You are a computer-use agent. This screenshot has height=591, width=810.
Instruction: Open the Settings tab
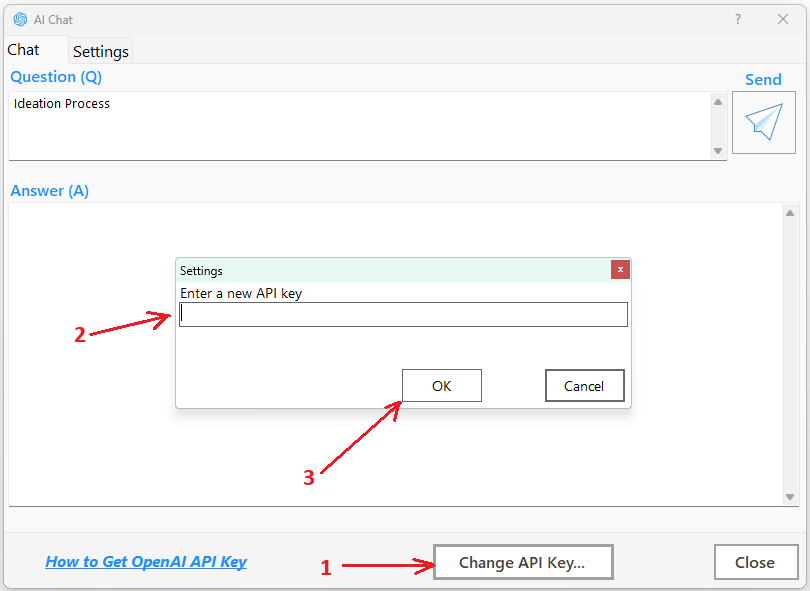pos(101,51)
